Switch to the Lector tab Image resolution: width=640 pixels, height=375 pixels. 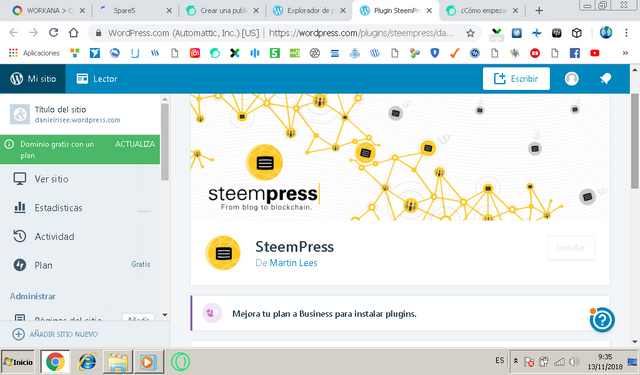coord(97,79)
